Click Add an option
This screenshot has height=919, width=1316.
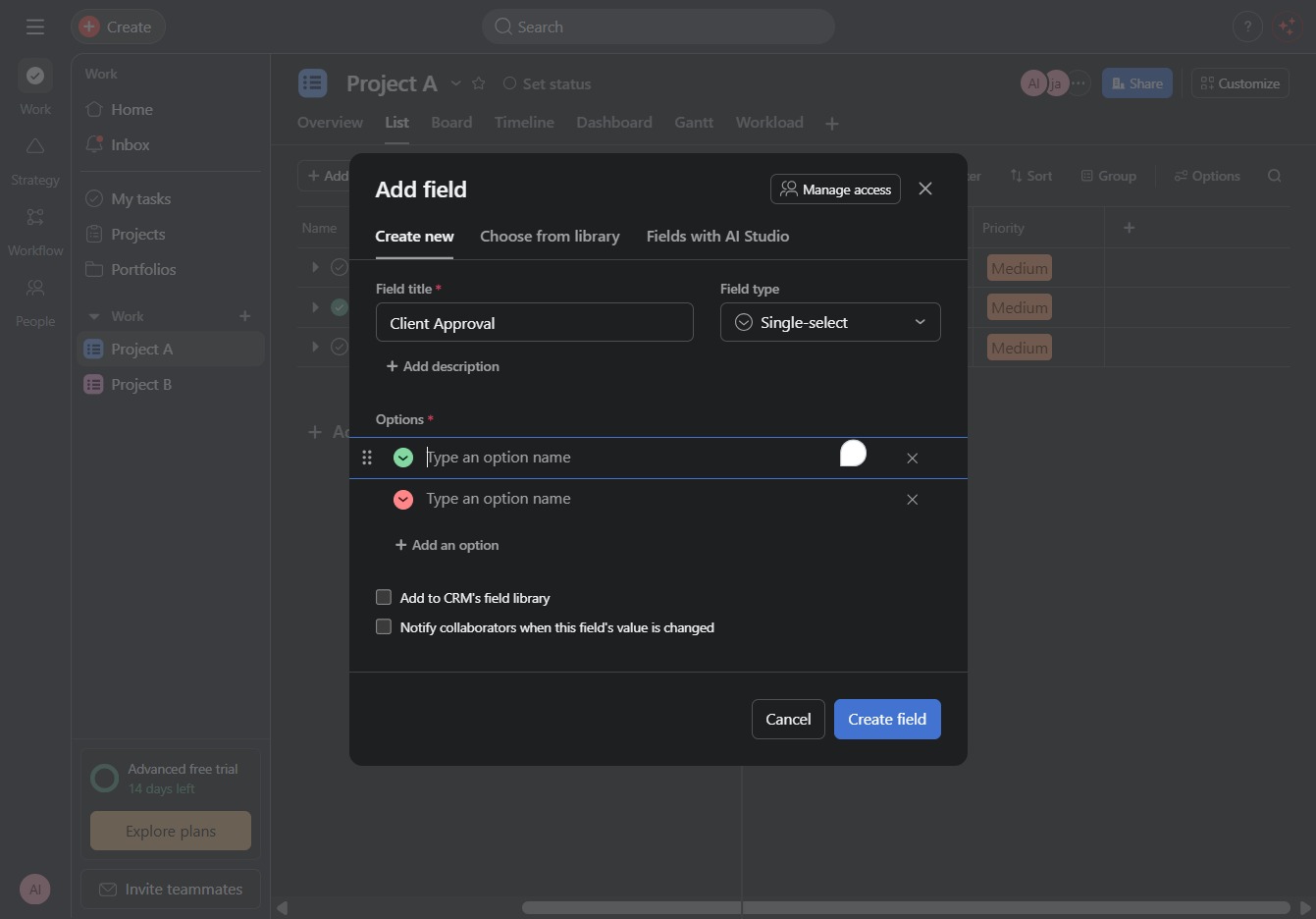(x=447, y=545)
